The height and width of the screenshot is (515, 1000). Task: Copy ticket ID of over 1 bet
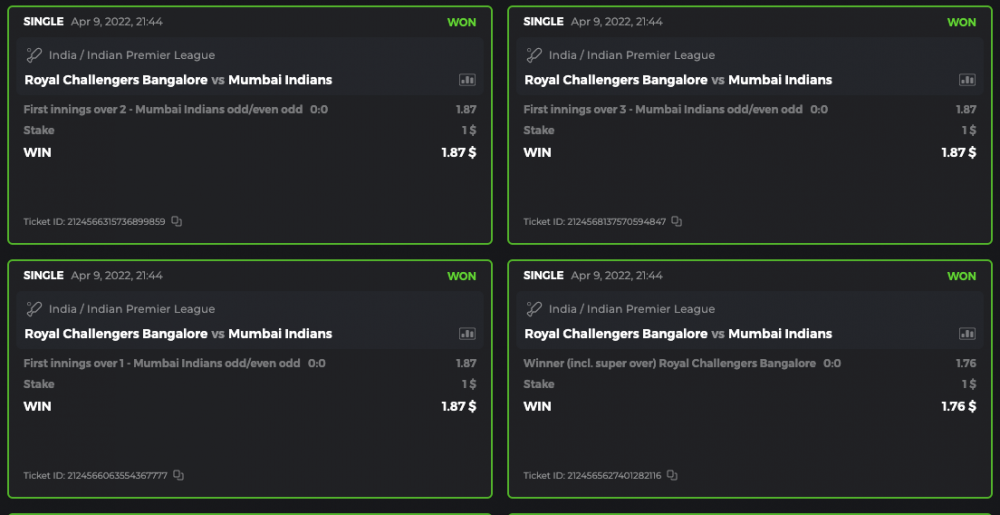coord(178,475)
